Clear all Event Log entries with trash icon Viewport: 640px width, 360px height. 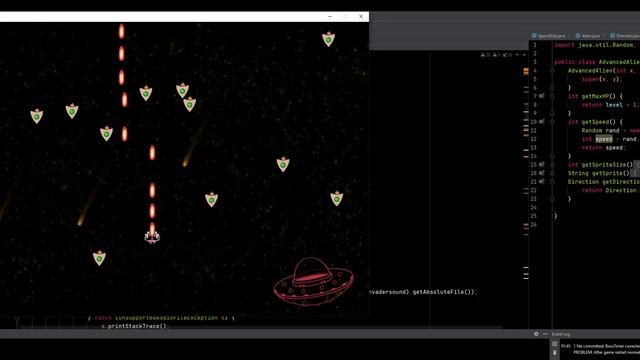coord(554,352)
